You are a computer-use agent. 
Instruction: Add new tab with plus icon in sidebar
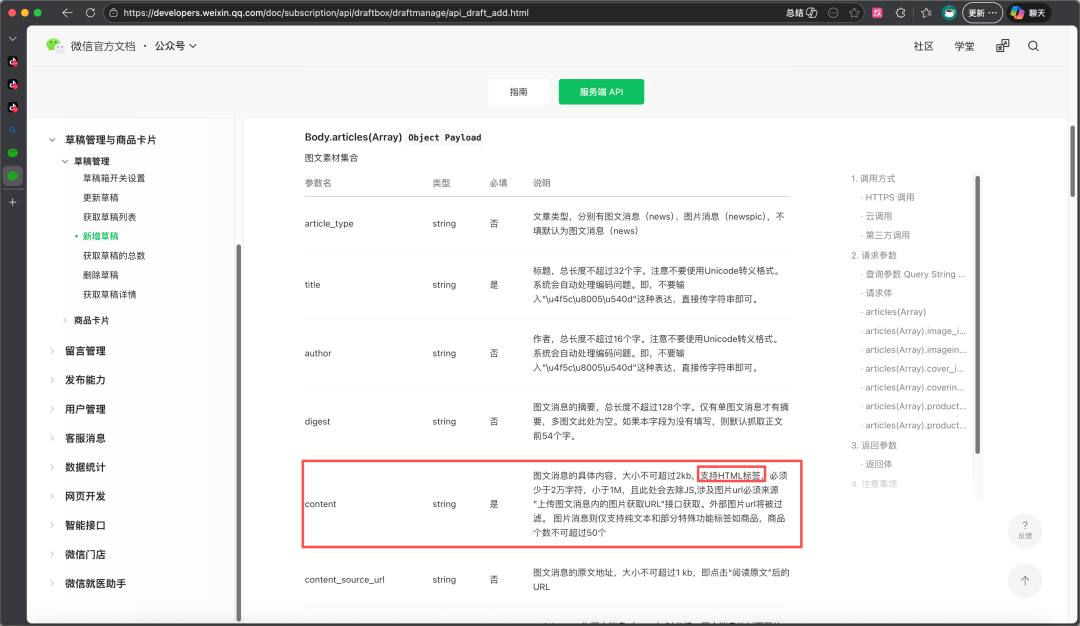tap(12, 202)
